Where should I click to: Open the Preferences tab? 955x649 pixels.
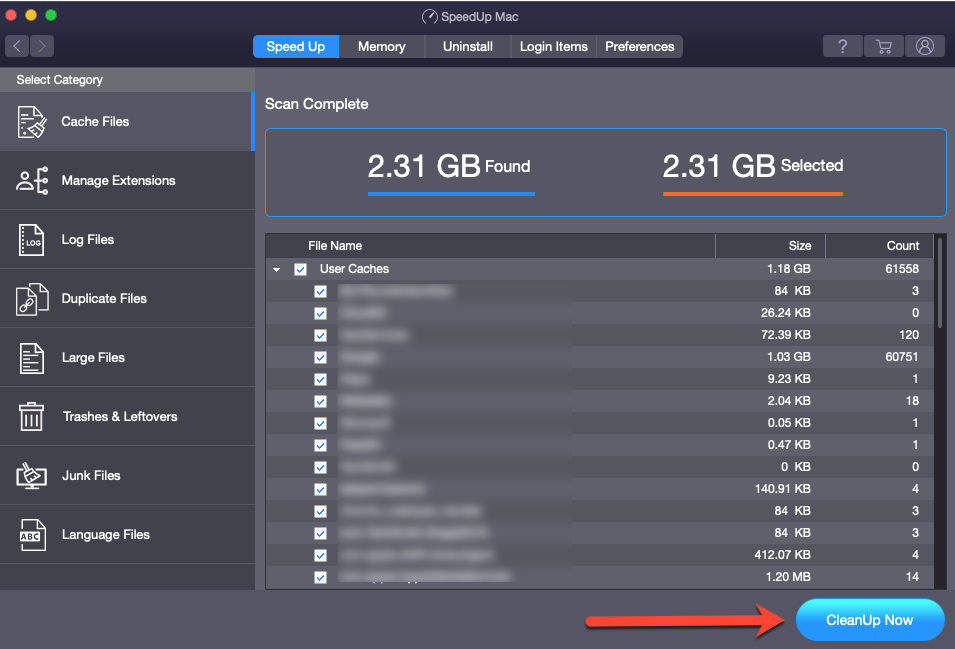640,46
